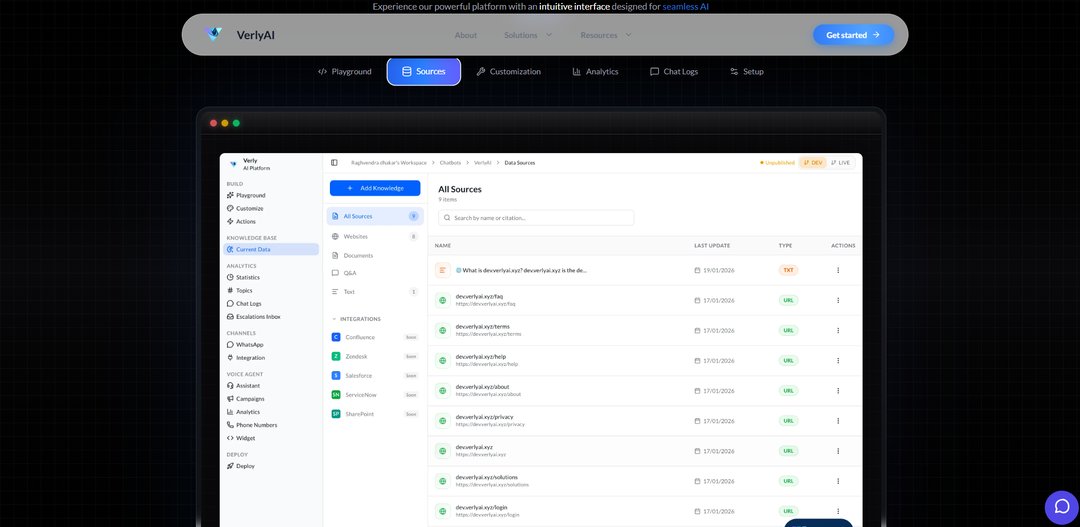The height and width of the screenshot is (527, 1080).
Task: Click the Add Knowledge button
Action: [x=374, y=188]
